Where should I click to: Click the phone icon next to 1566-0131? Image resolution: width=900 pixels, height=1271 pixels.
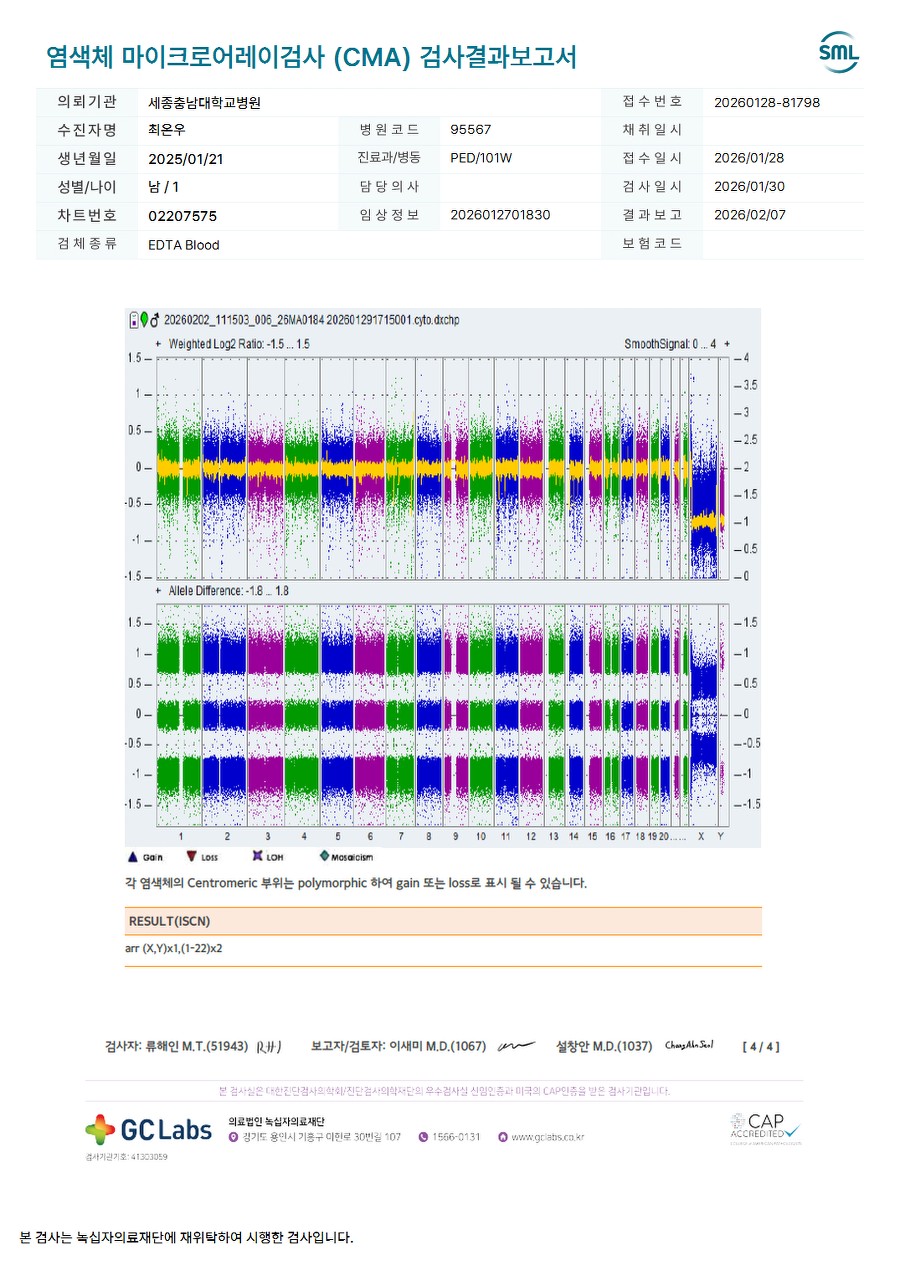click(423, 1137)
